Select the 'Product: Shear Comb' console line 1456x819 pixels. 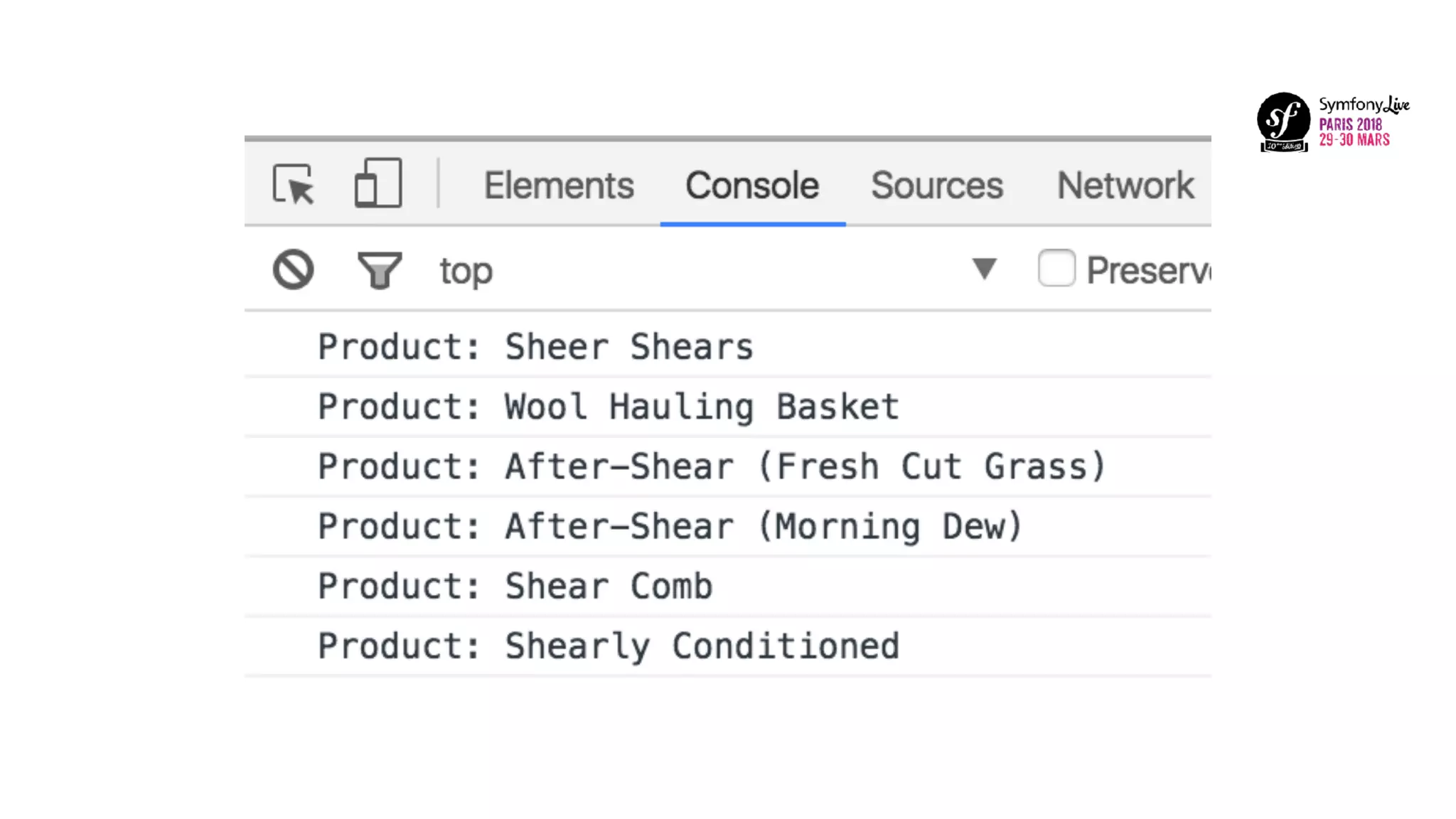coord(515,587)
